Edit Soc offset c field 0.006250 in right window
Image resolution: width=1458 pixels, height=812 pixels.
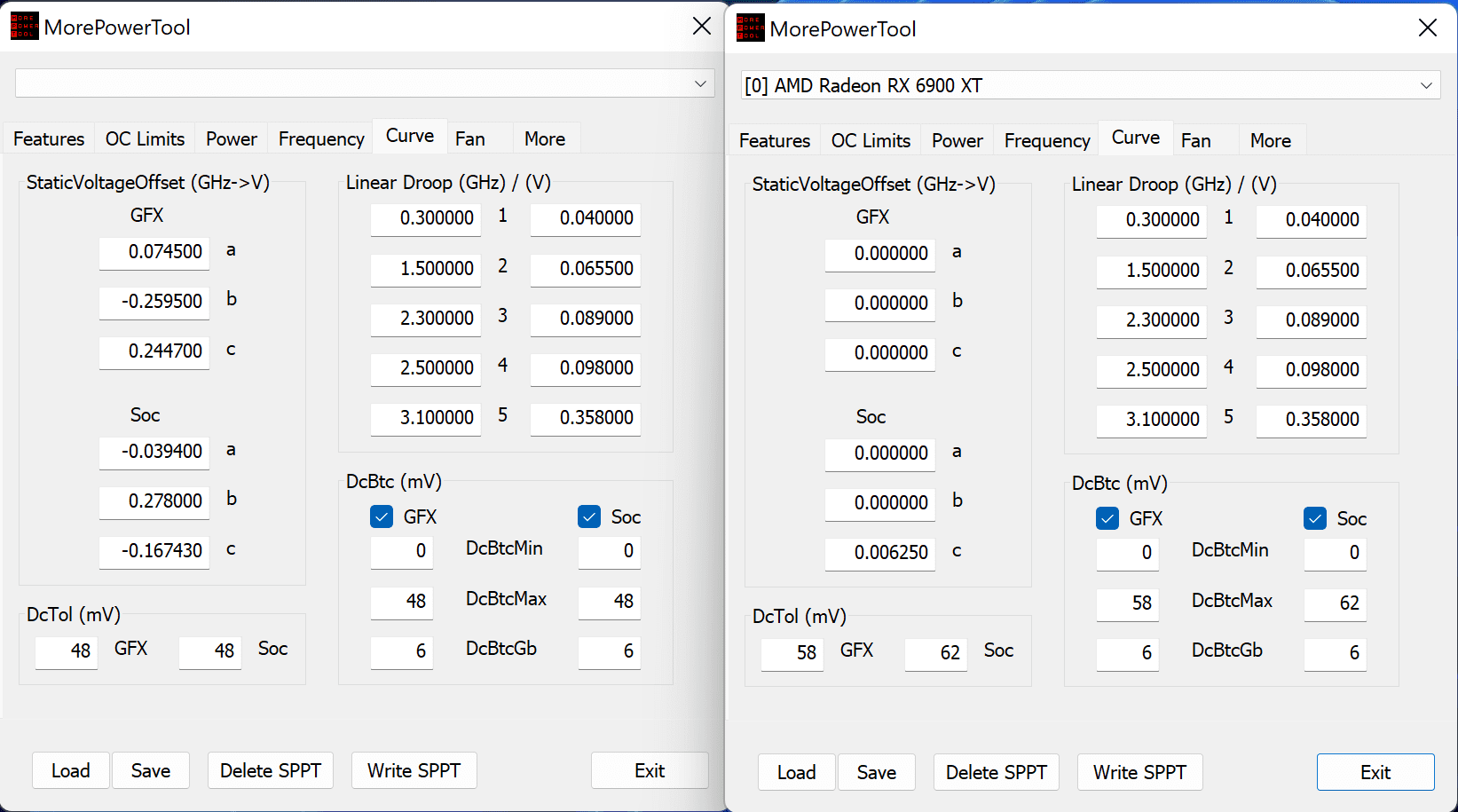coord(880,553)
